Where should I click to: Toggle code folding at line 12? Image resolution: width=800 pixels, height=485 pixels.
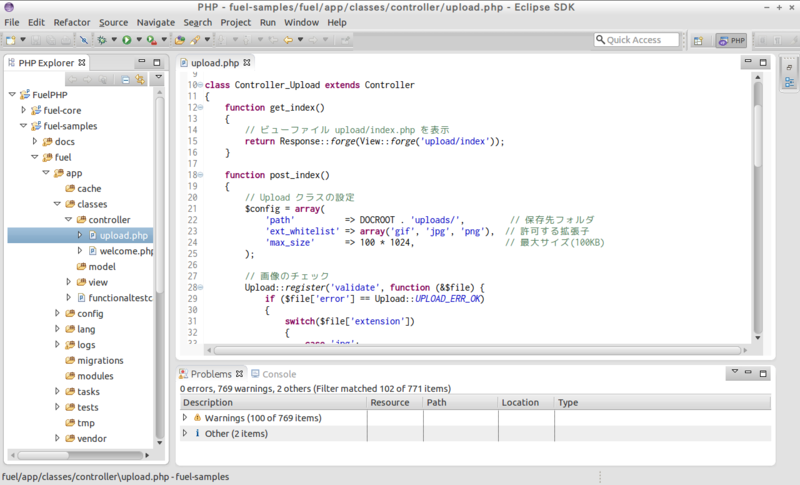(201, 107)
